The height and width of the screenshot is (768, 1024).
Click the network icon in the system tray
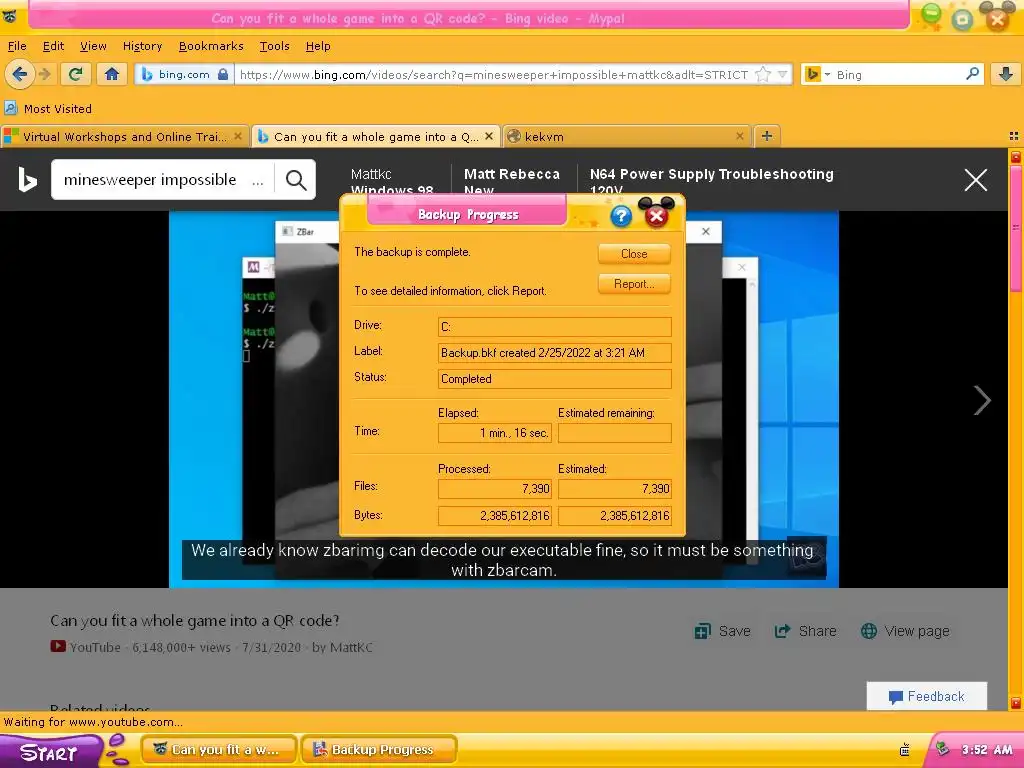click(x=942, y=748)
